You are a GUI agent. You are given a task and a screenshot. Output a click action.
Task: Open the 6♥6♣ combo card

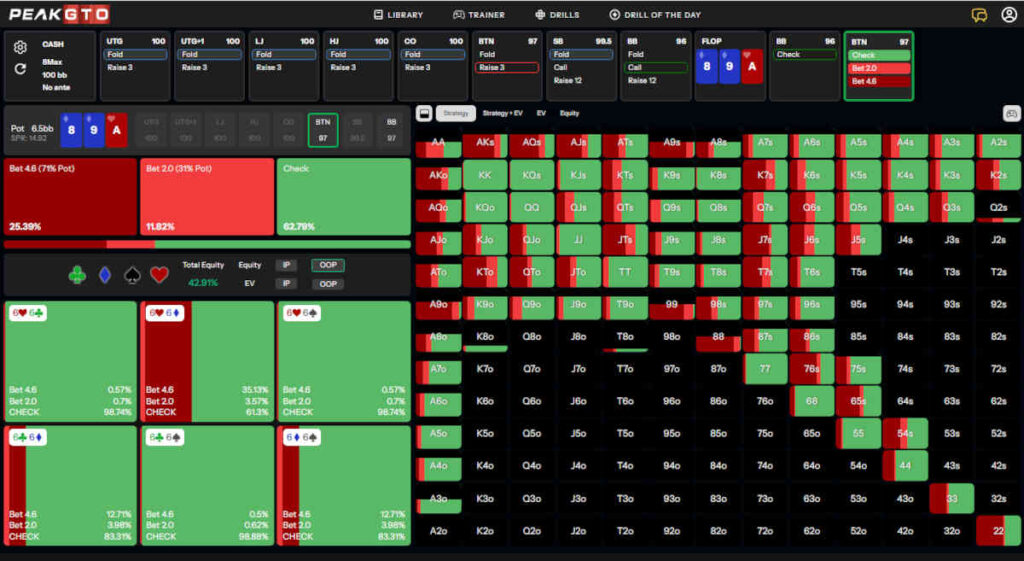point(71,361)
